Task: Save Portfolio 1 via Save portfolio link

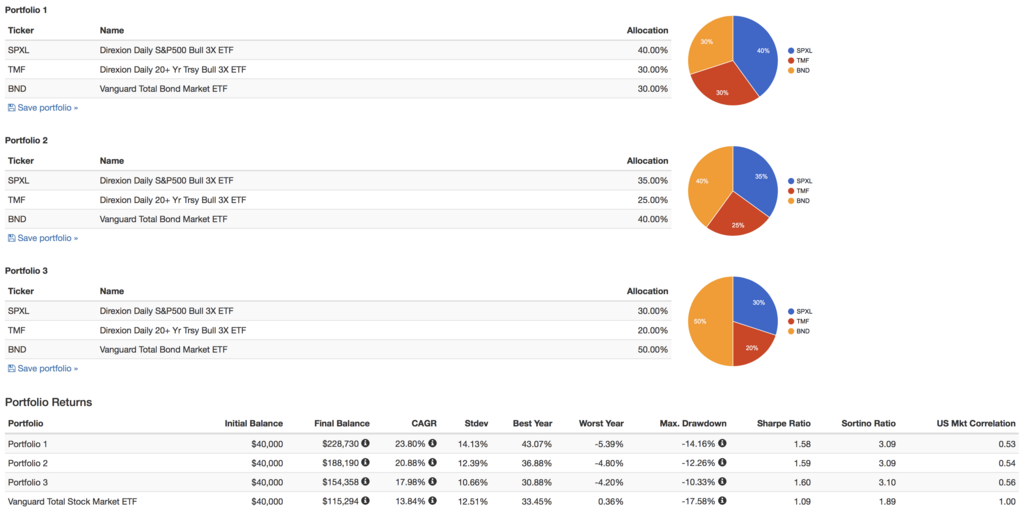Action: tap(42, 108)
